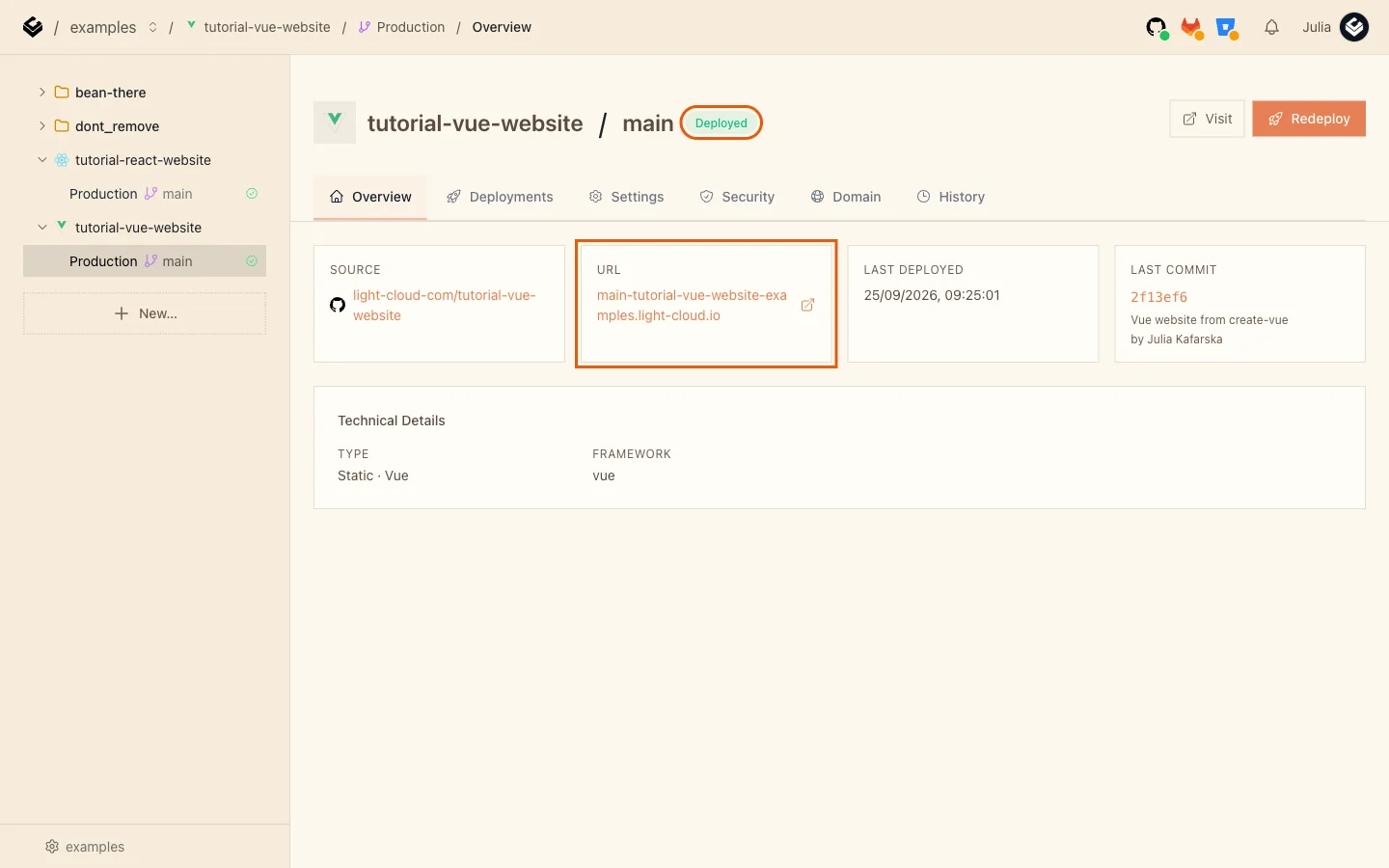Click the Light Cloud logo icon
Image resolution: width=1389 pixels, height=868 pixels.
pos(33,27)
